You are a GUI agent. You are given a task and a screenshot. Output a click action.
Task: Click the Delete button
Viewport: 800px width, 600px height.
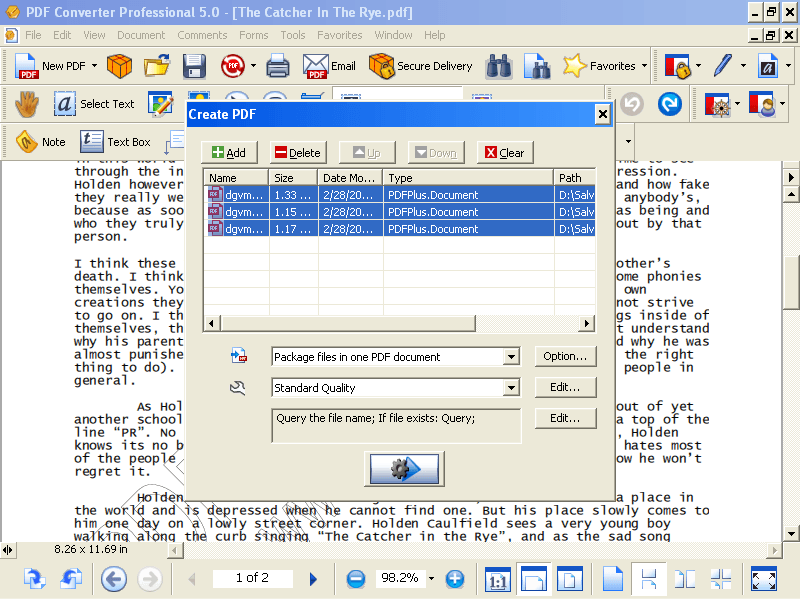(298, 153)
